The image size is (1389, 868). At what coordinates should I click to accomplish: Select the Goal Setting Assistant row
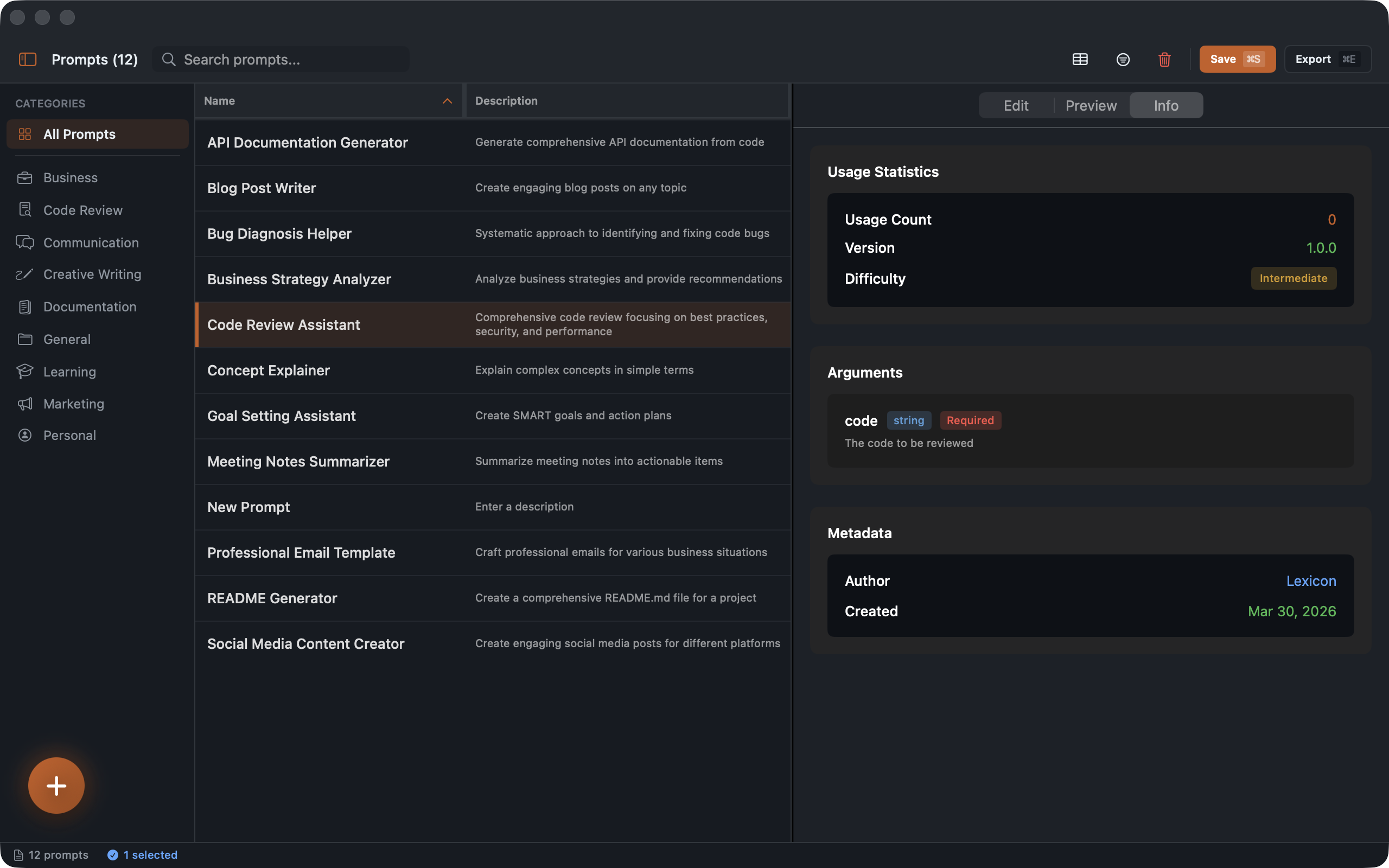493,416
